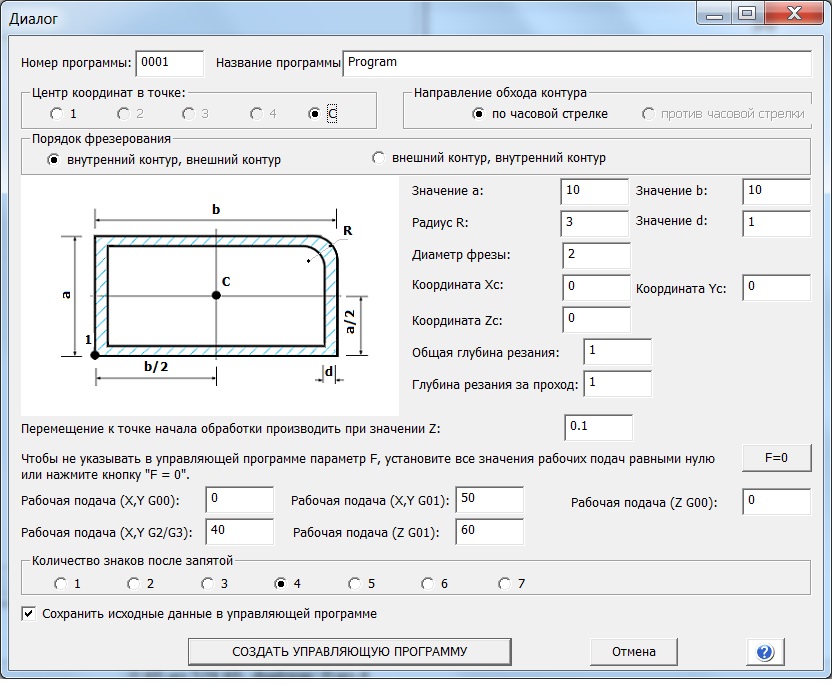The height and width of the screenshot is (685, 838).
Task: Click the Координата Zc input field
Action: coord(596,320)
